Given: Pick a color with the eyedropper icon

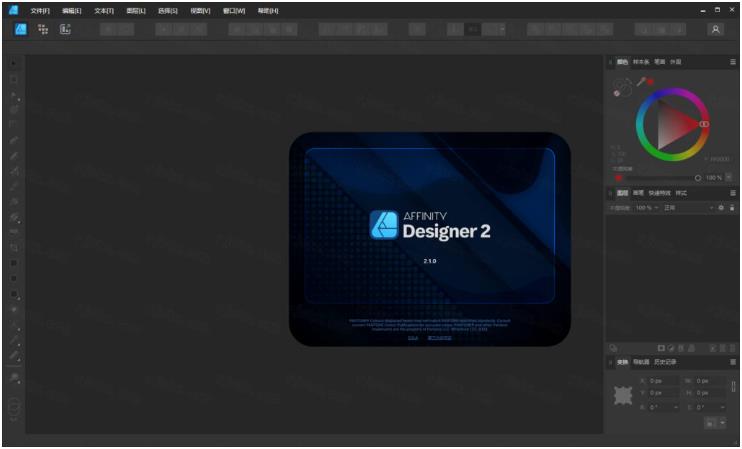Looking at the screenshot, I should coord(641,82).
